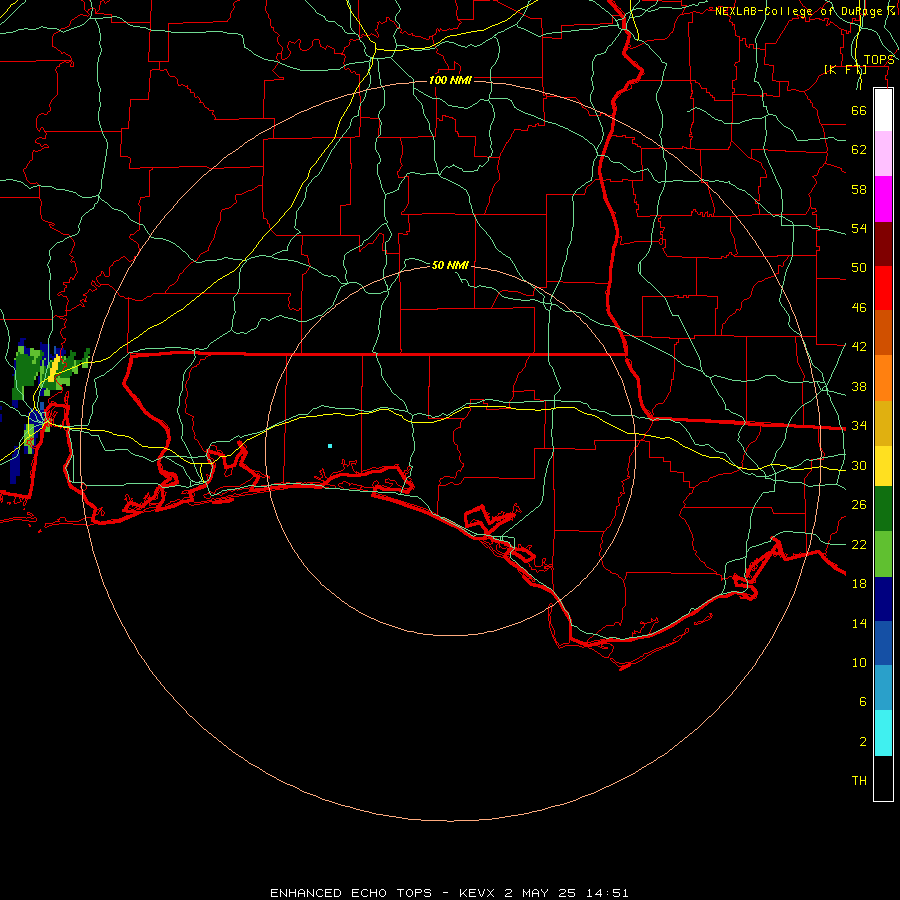Click the 'TH' threshold legend label
The width and height of the screenshot is (900, 900).
tap(859, 781)
